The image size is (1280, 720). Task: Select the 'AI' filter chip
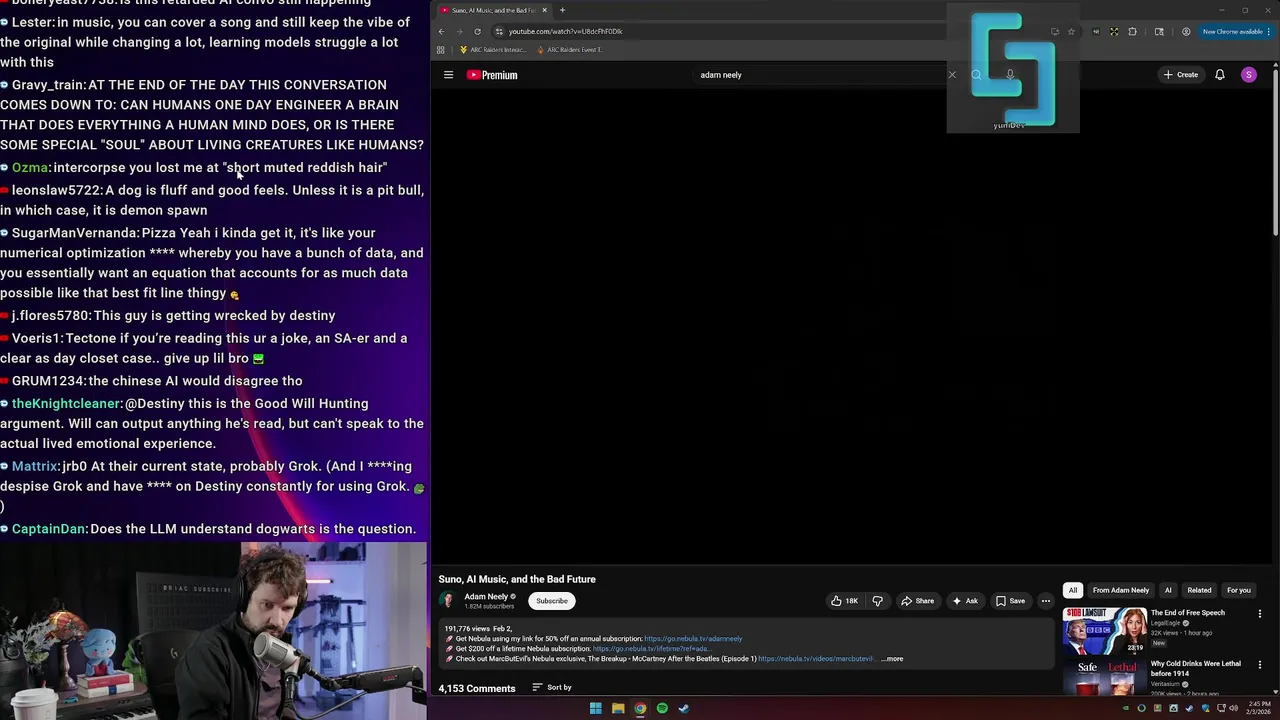click(x=1168, y=590)
